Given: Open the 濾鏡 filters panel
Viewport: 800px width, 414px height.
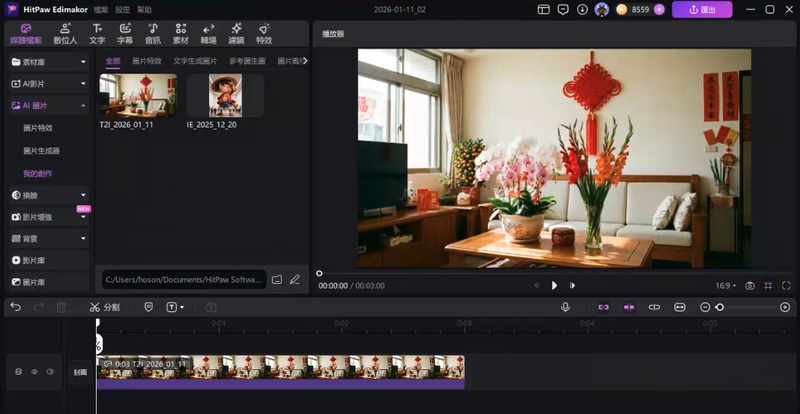Looking at the screenshot, I should (236, 34).
